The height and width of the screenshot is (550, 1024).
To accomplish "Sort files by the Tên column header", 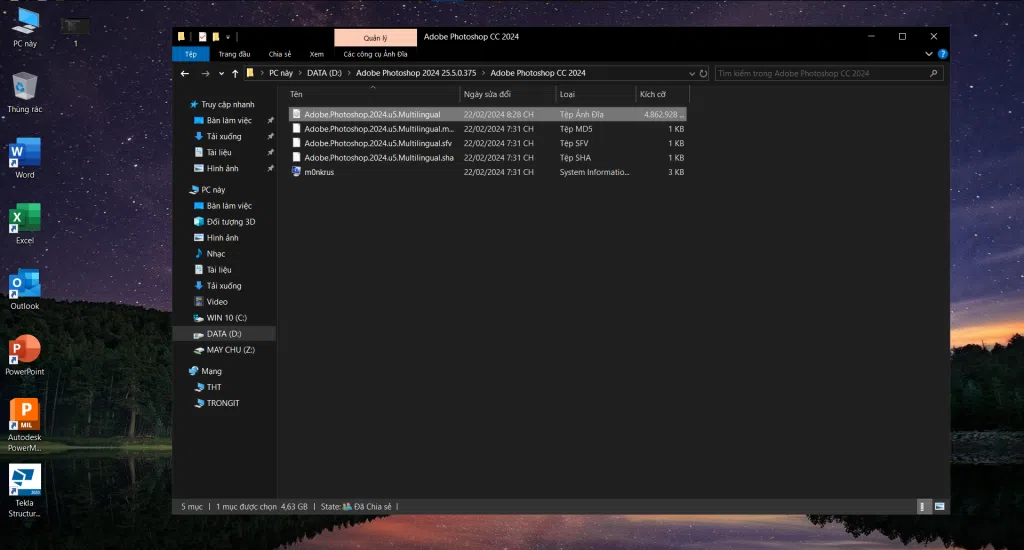I will pyautogui.click(x=374, y=95).
